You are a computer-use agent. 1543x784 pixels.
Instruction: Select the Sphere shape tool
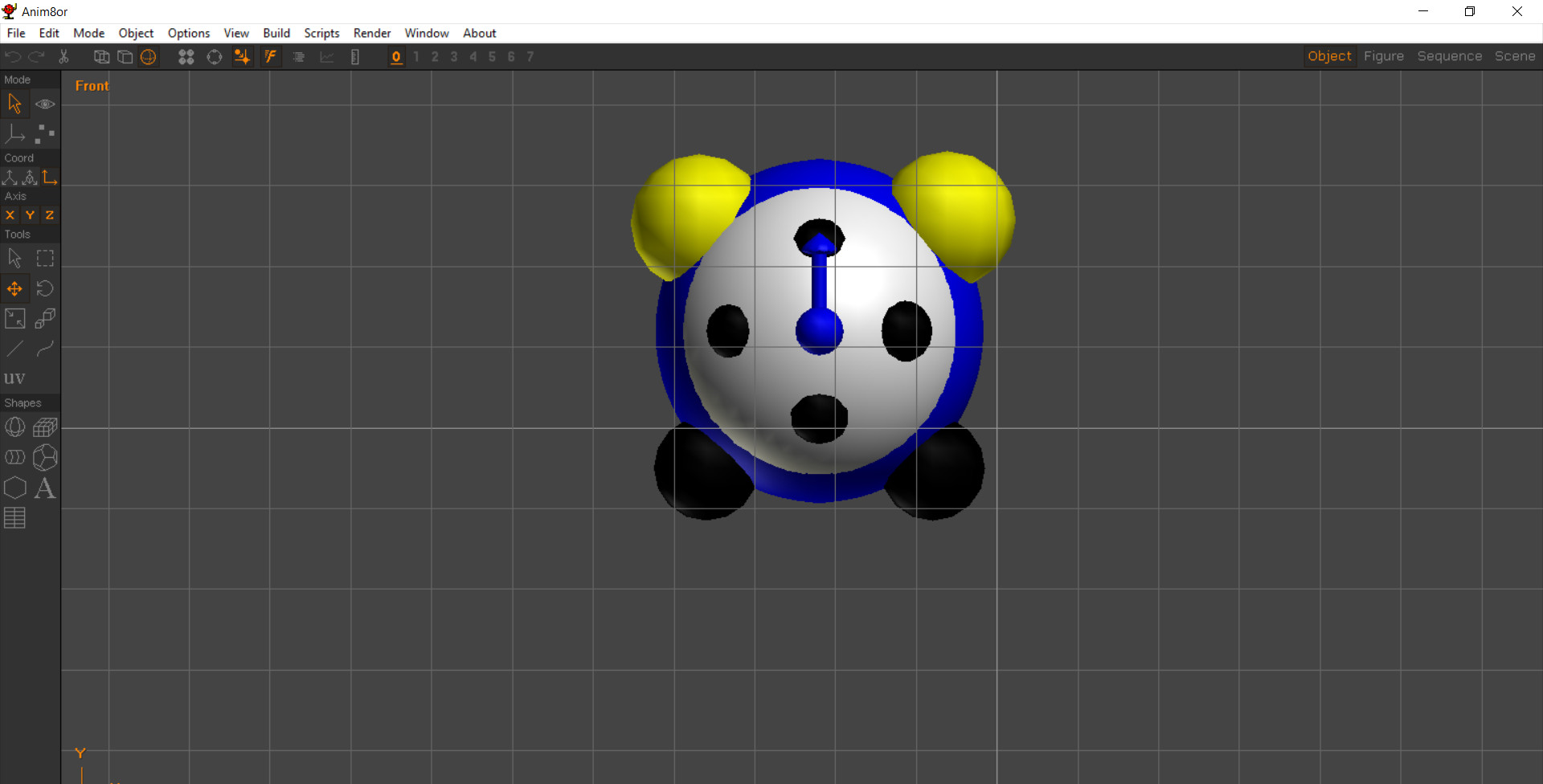pos(14,427)
